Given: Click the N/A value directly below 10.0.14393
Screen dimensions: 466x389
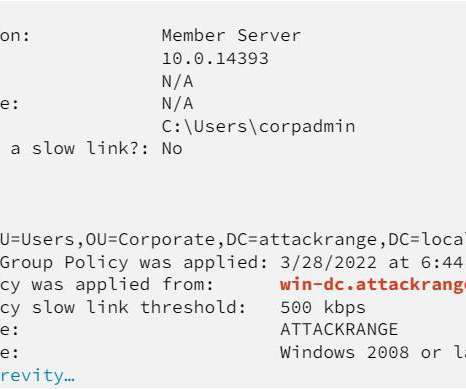Looking at the screenshot, I should (177, 81).
